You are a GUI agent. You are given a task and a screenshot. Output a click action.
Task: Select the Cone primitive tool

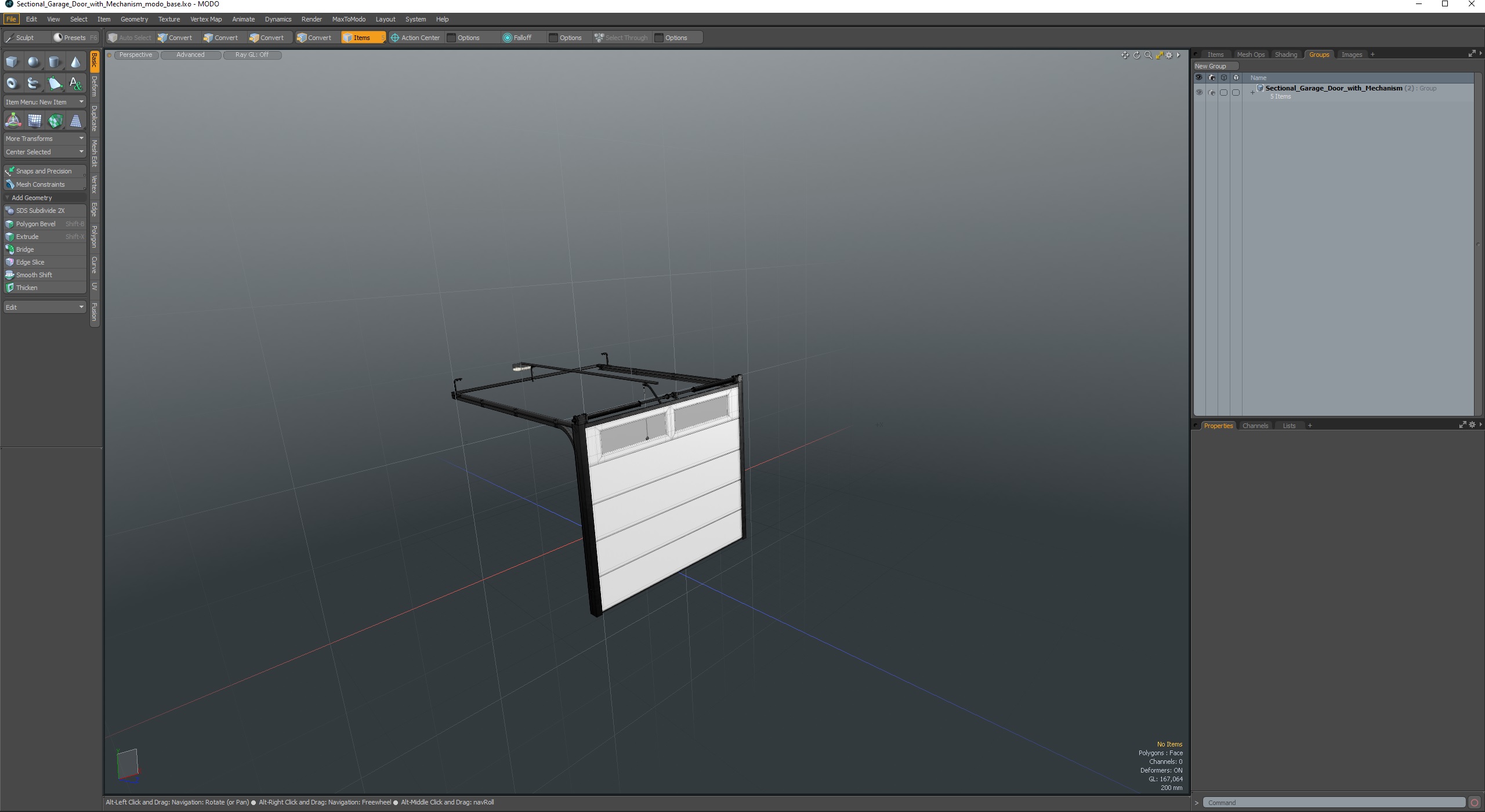coord(75,62)
